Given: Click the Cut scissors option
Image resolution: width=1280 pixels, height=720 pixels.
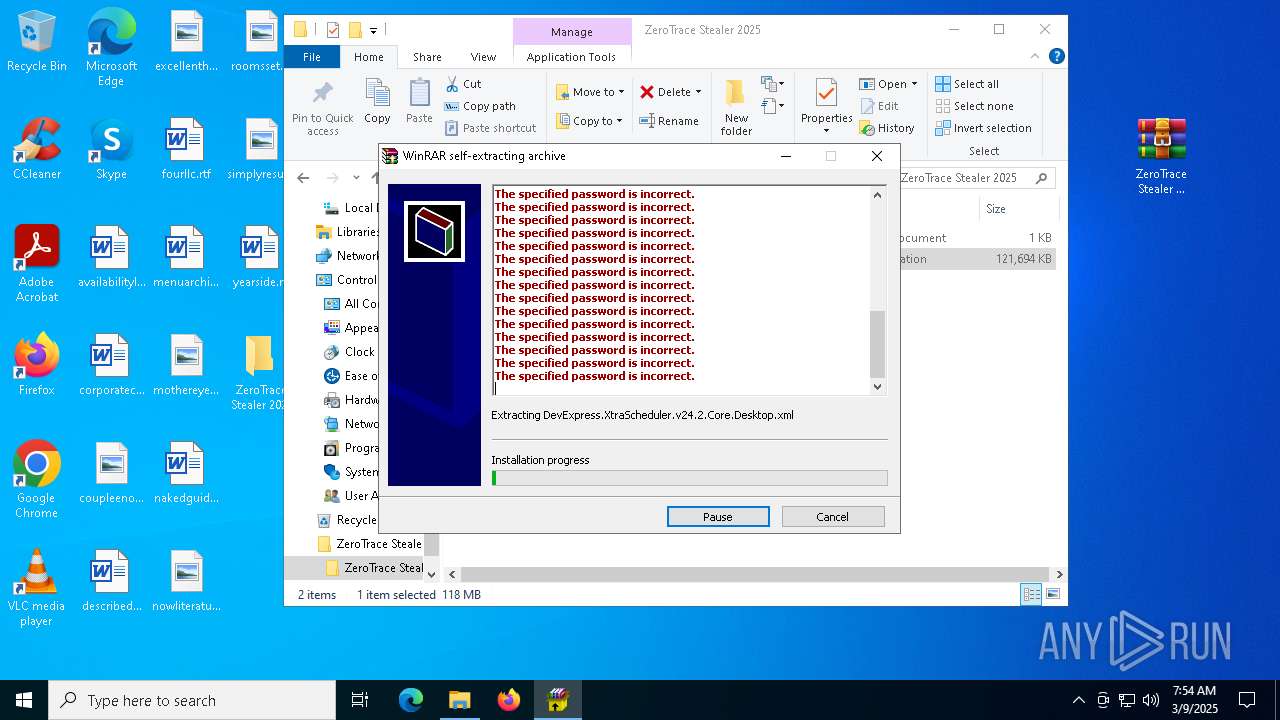Looking at the screenshot, I should pyautogui.click(x=463, y=84).
